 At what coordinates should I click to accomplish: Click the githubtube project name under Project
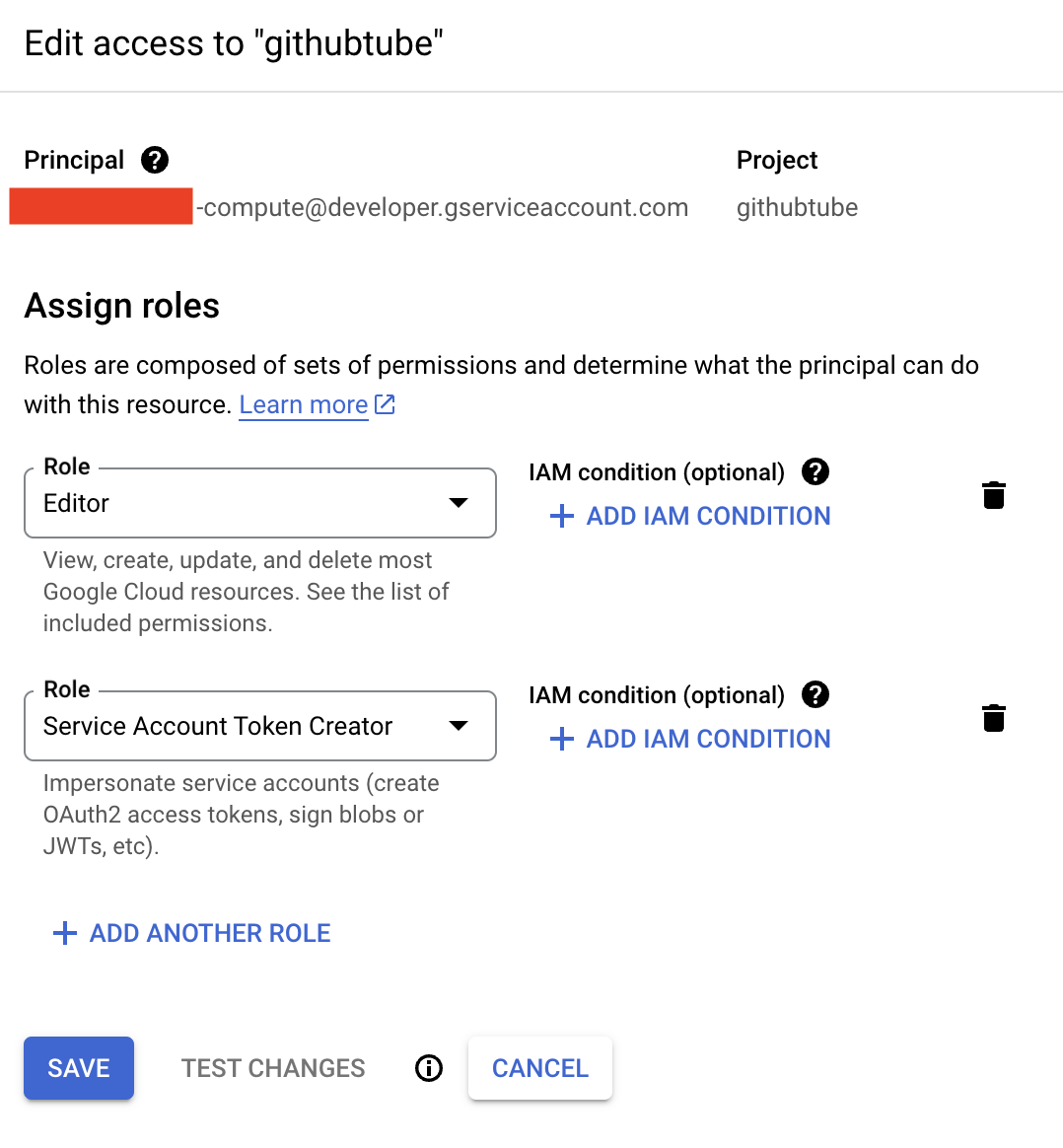[x=797, y=208]
